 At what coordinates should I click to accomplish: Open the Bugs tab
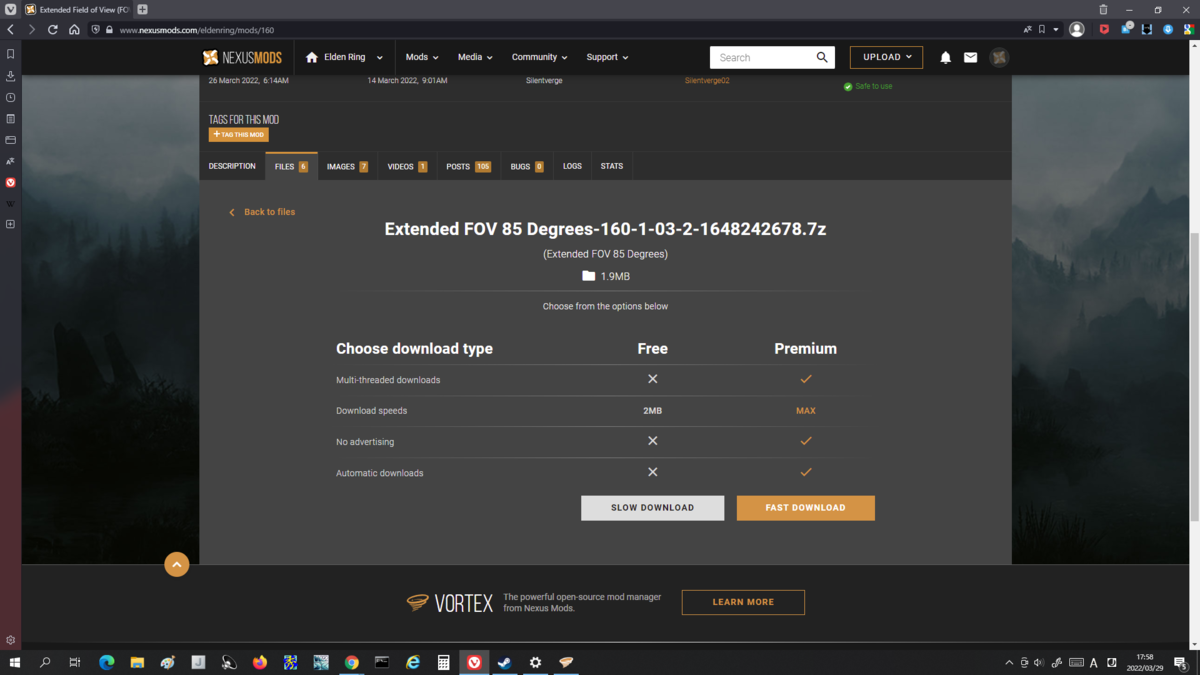point(527,166)
